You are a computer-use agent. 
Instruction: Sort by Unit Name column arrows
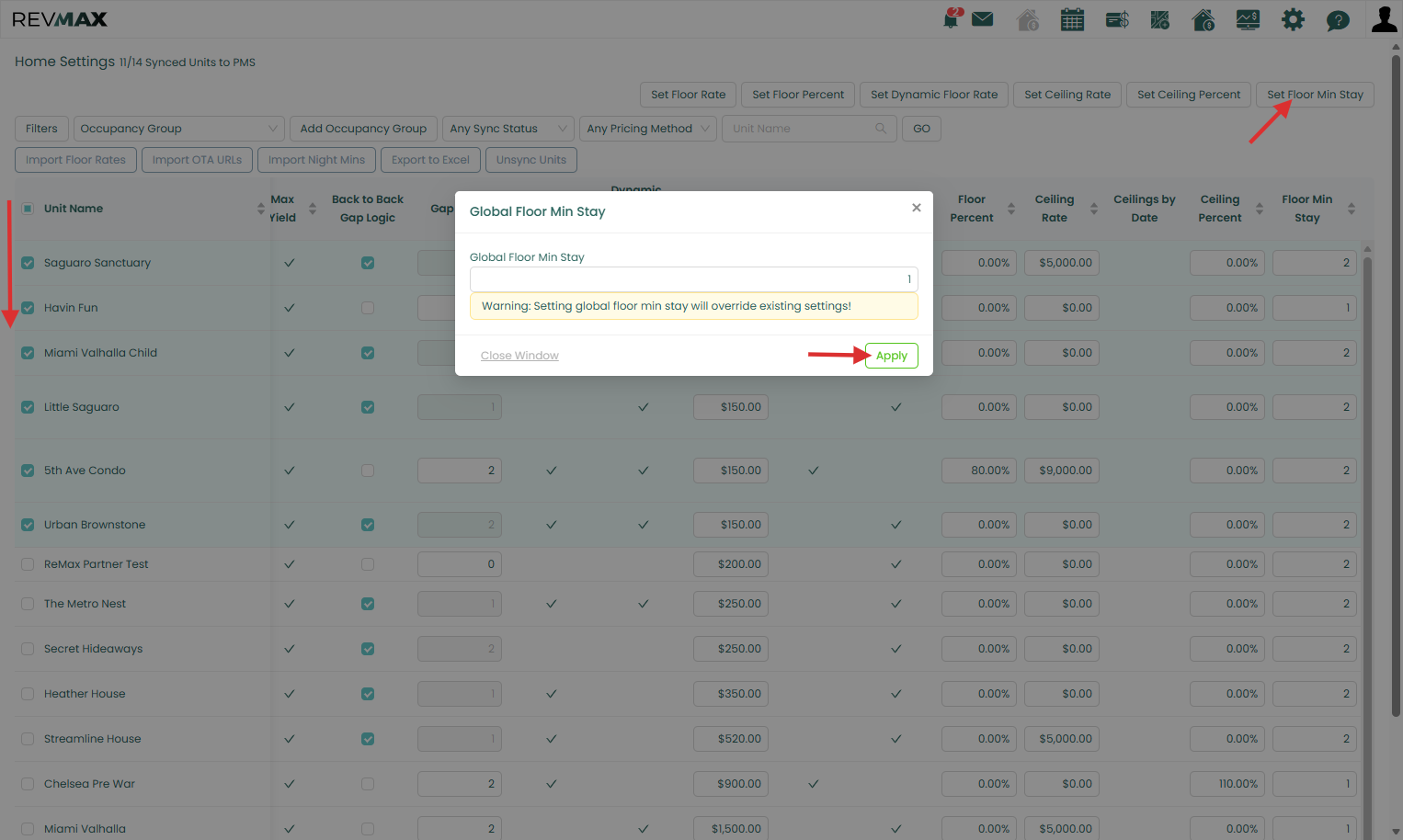click(260, 209)
